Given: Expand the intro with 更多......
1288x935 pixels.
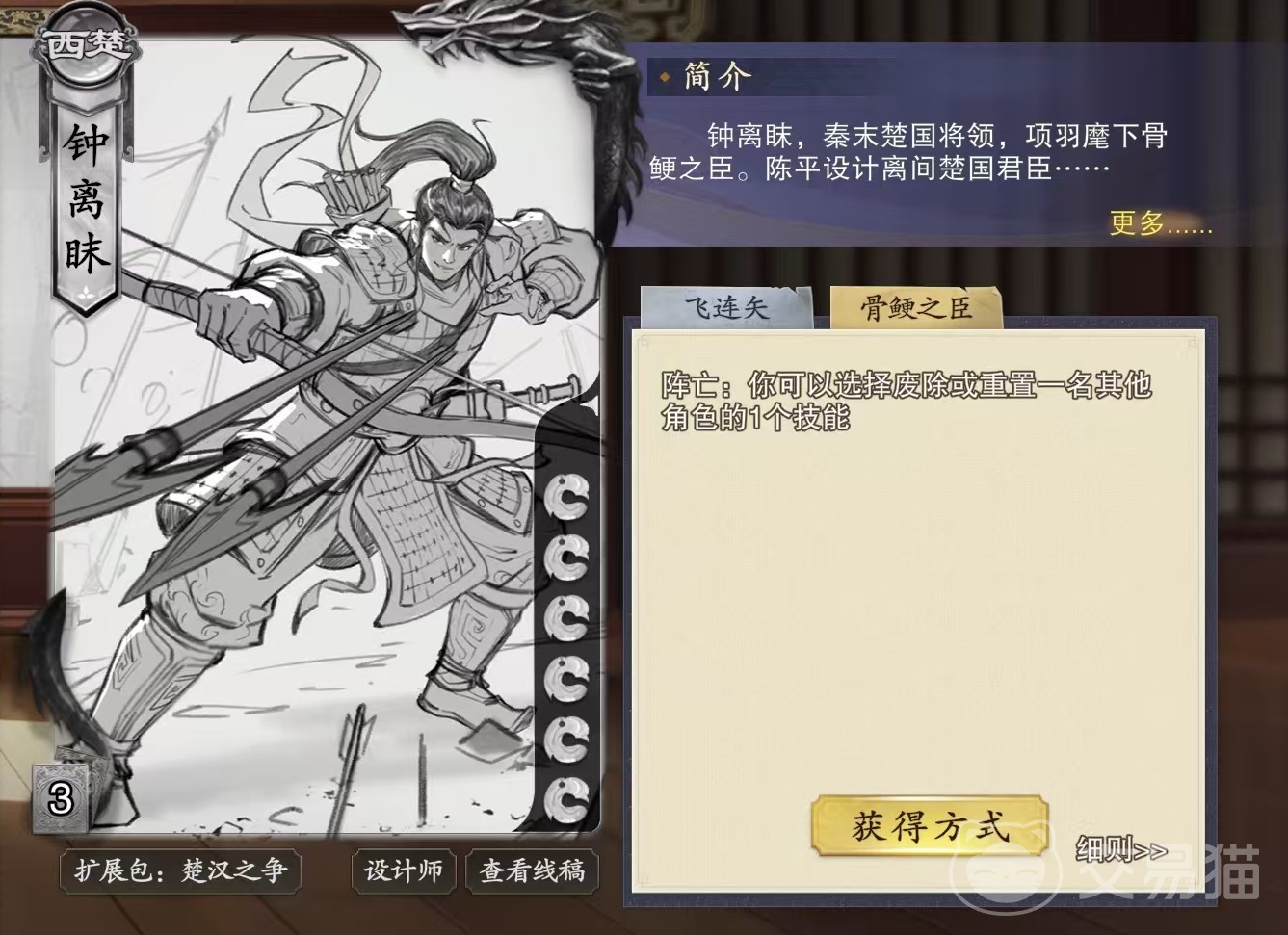Looking at the screenshot, I should tap(1161, 223).
